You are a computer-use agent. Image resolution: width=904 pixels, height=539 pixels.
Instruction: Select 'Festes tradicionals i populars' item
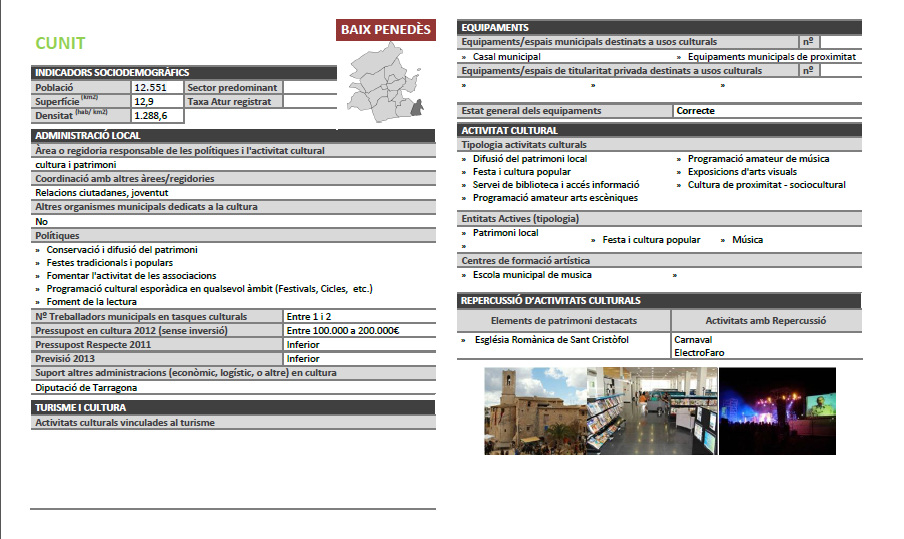(110, 263)
